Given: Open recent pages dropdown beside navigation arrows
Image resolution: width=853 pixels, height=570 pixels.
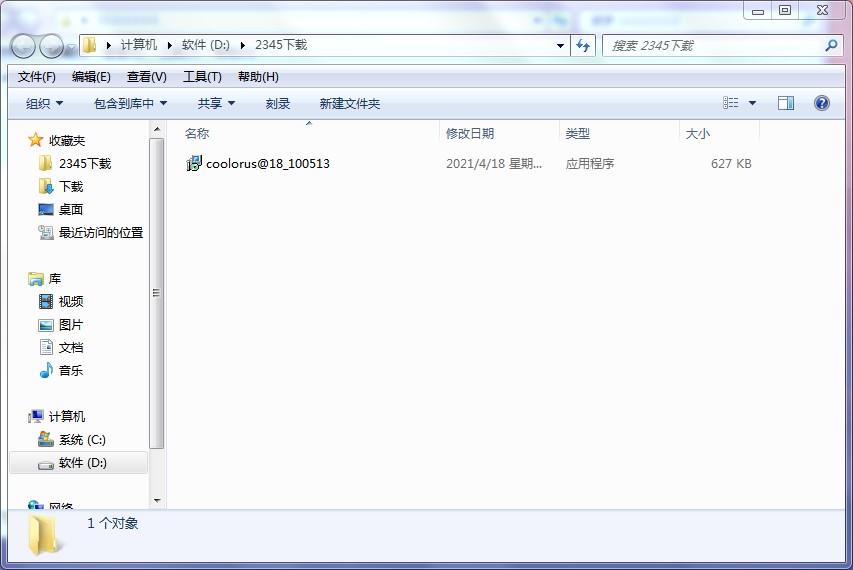Looking at the screenshot, I should coord(71,48).
